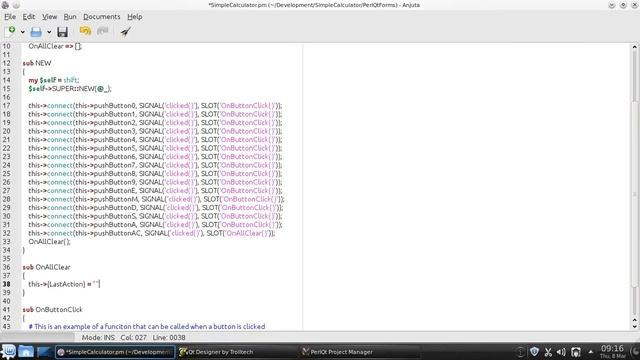Click the window title 'SimpleCalculator.pm - Anjuta'

pyautogui.click(x=314, y=5)
